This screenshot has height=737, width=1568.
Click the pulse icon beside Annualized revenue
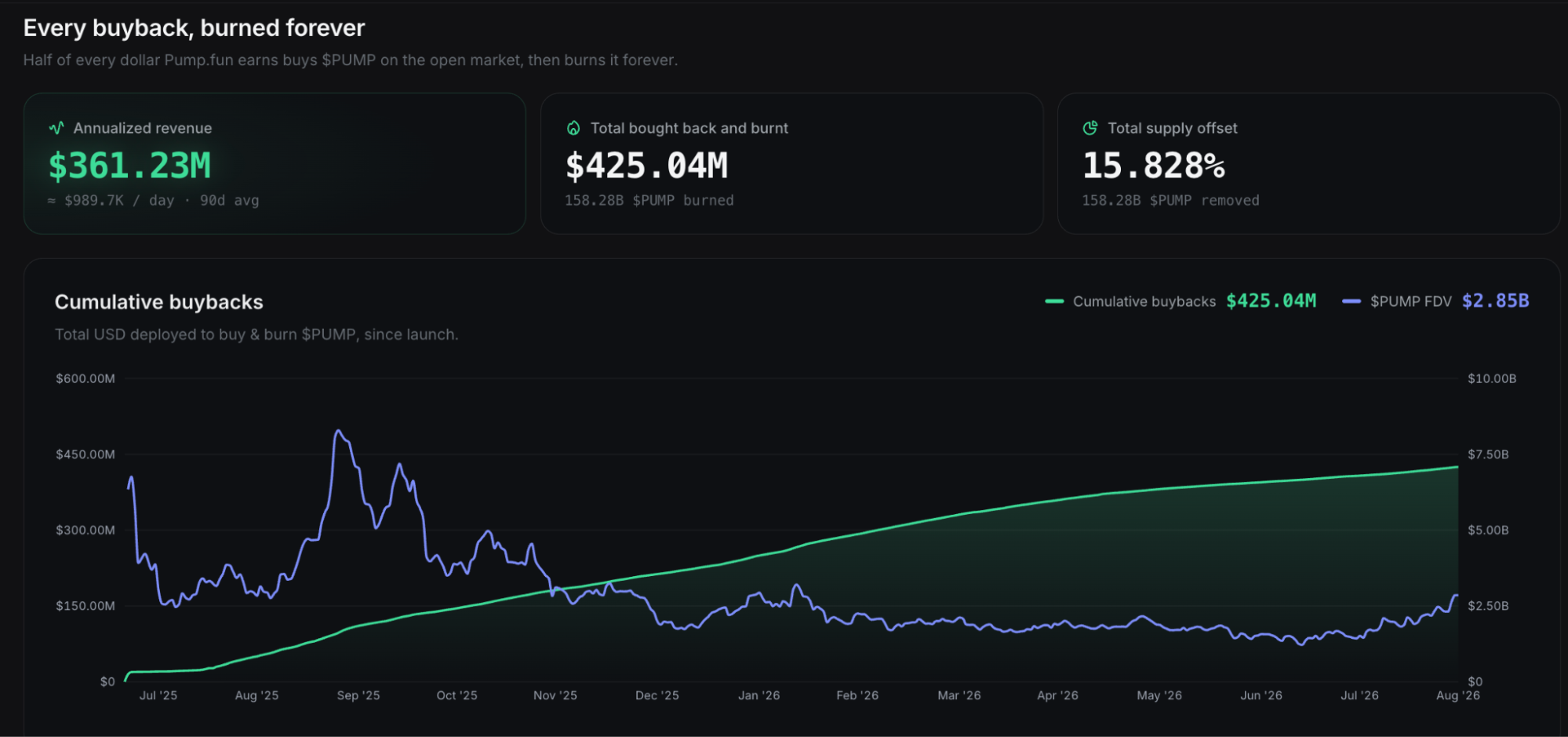tap(56, 128)
